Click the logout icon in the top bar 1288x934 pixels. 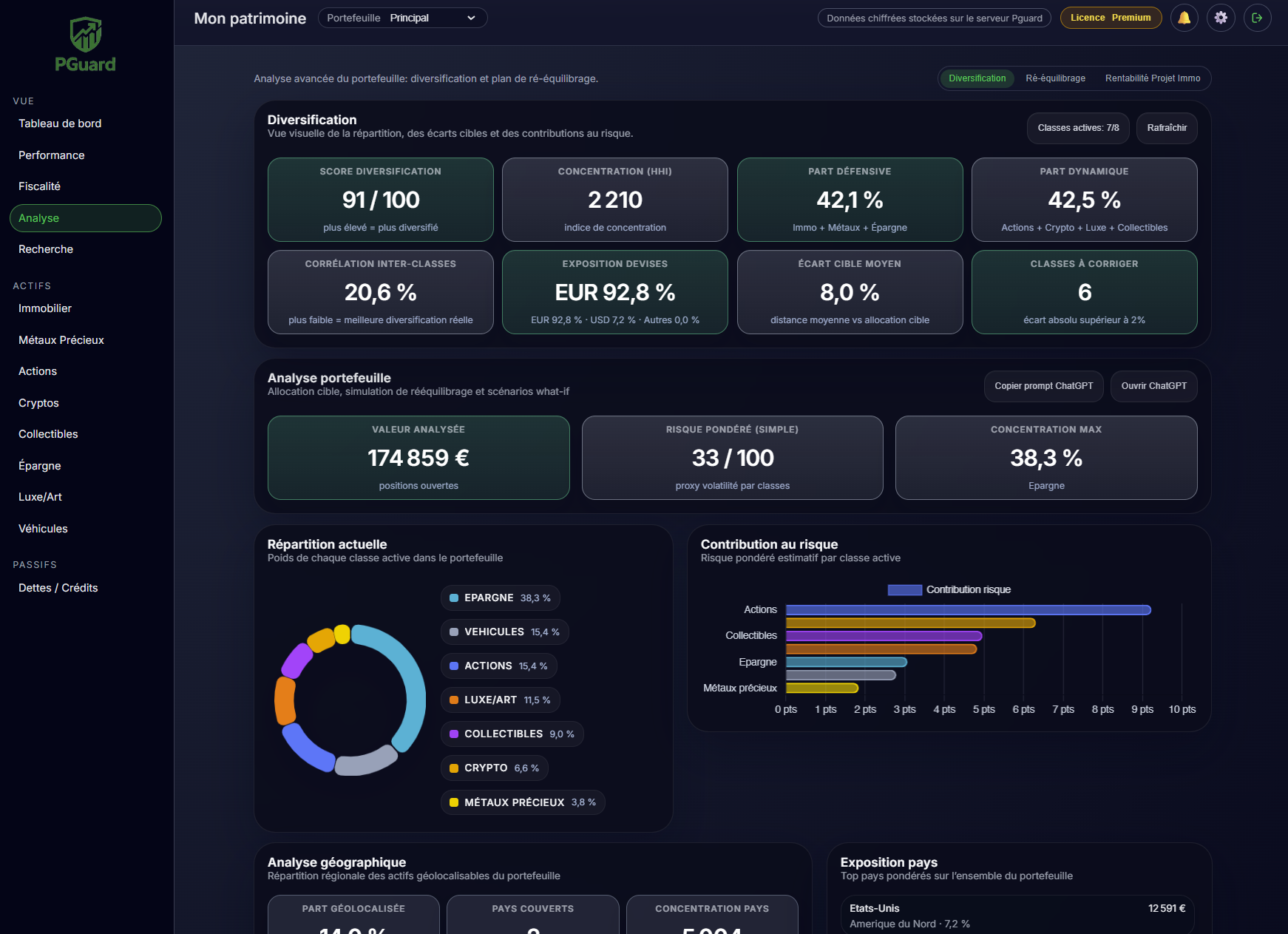tap(1258, 17)
